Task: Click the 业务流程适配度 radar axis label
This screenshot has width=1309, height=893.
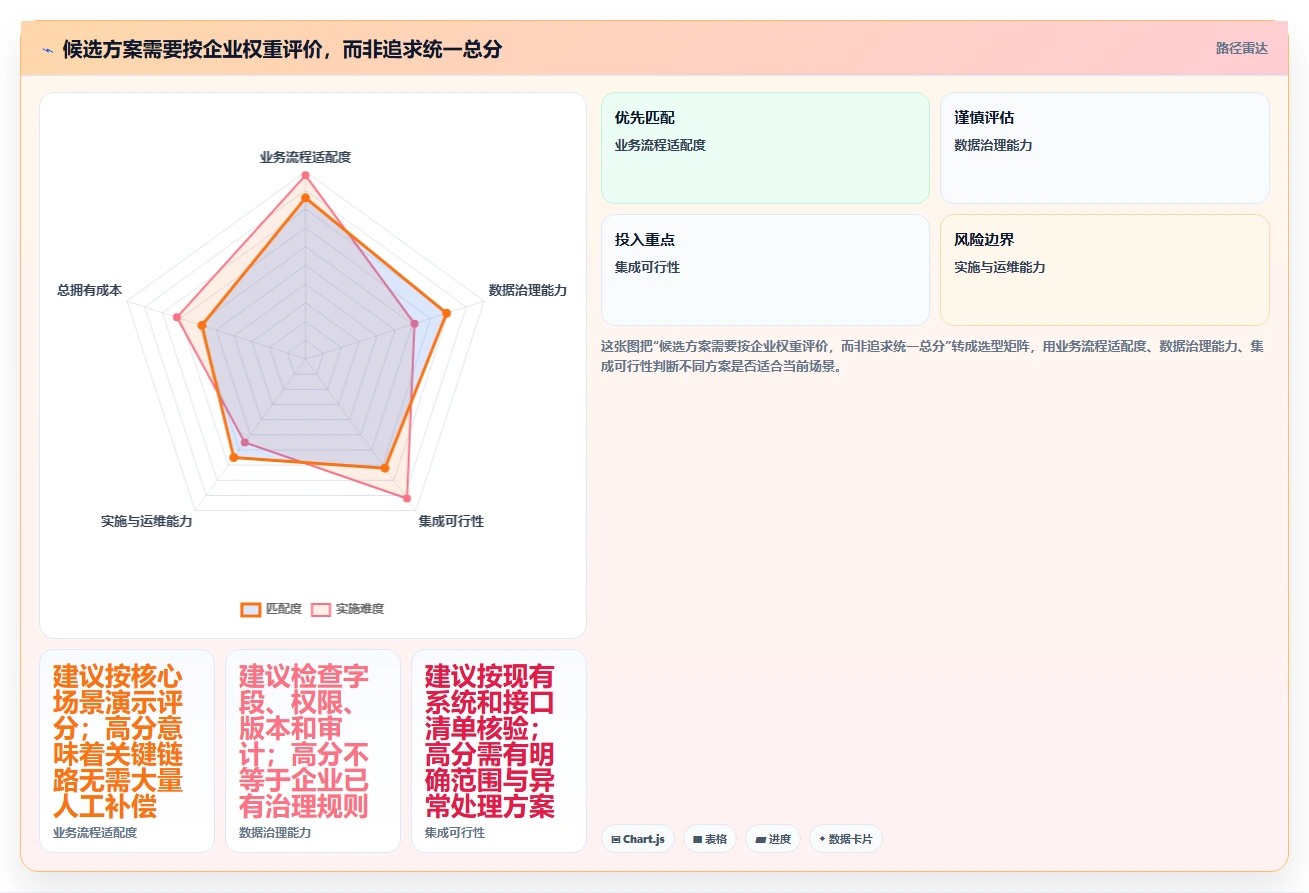Action: point(305,157)
